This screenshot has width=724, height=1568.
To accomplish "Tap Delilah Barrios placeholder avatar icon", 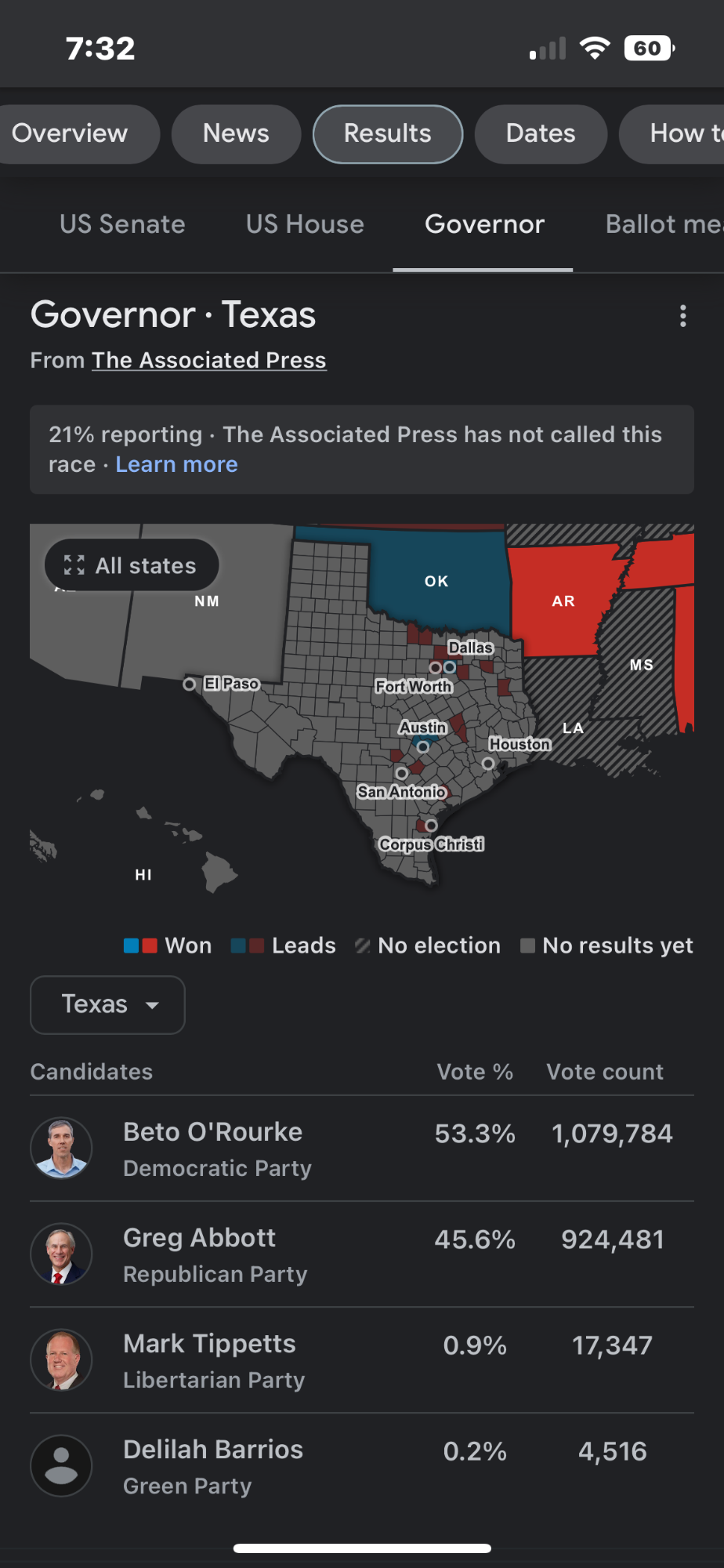I will 61,1465.
